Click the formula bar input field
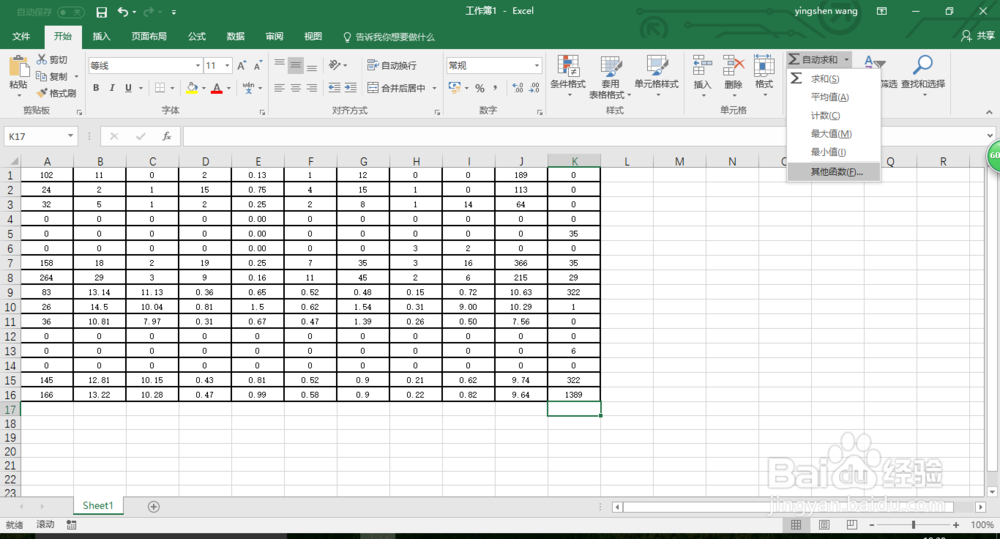This screenshot has width=1000, height=539. click(584, 136)
